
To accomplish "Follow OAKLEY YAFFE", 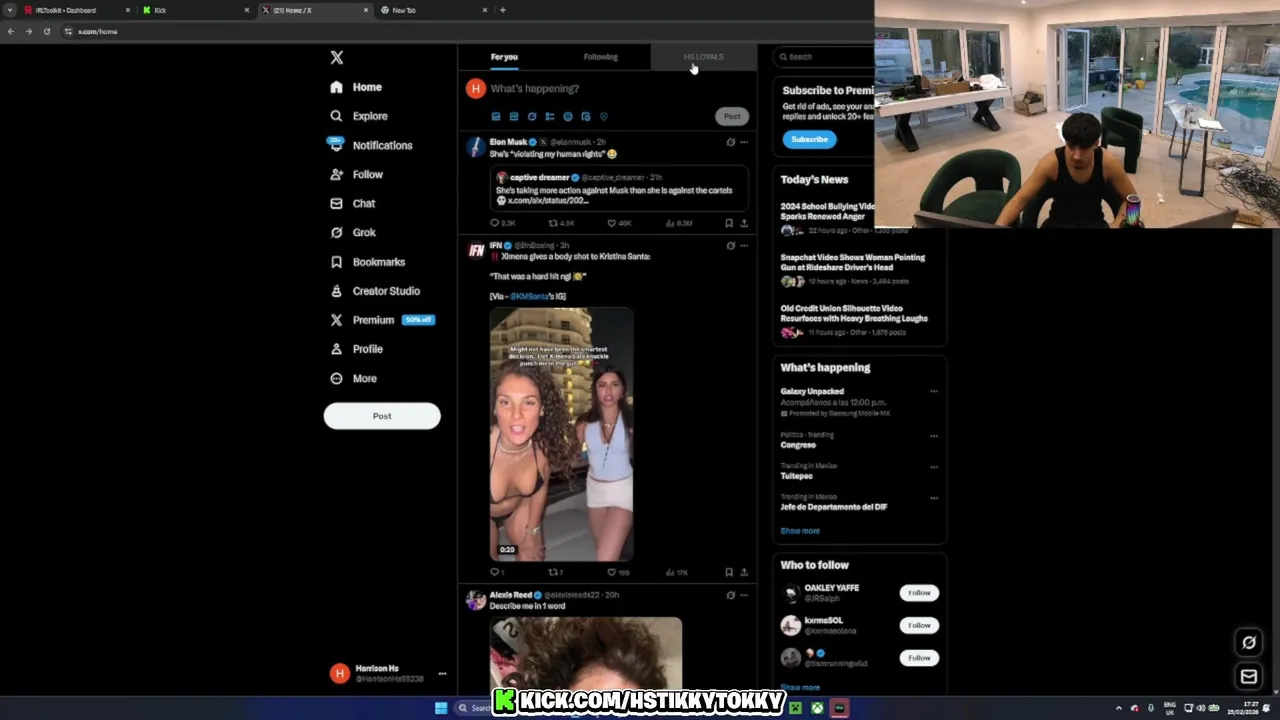I will (x=919, y=593).
